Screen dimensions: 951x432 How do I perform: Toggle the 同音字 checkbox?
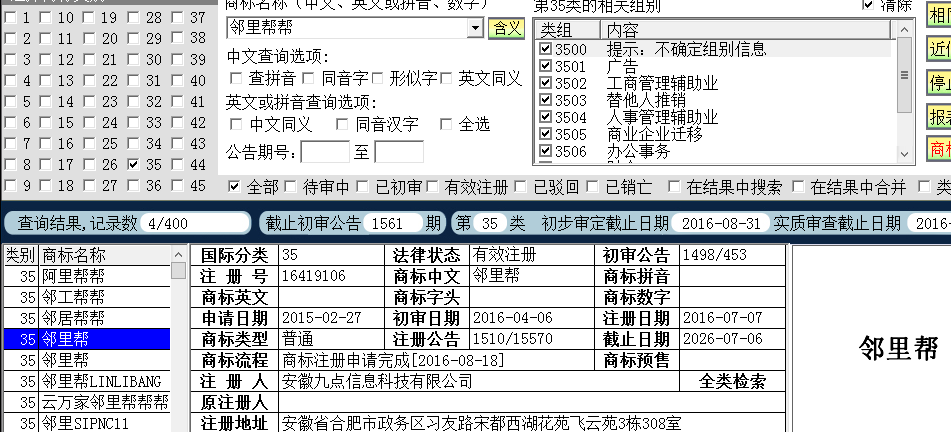tap(308, 78)
